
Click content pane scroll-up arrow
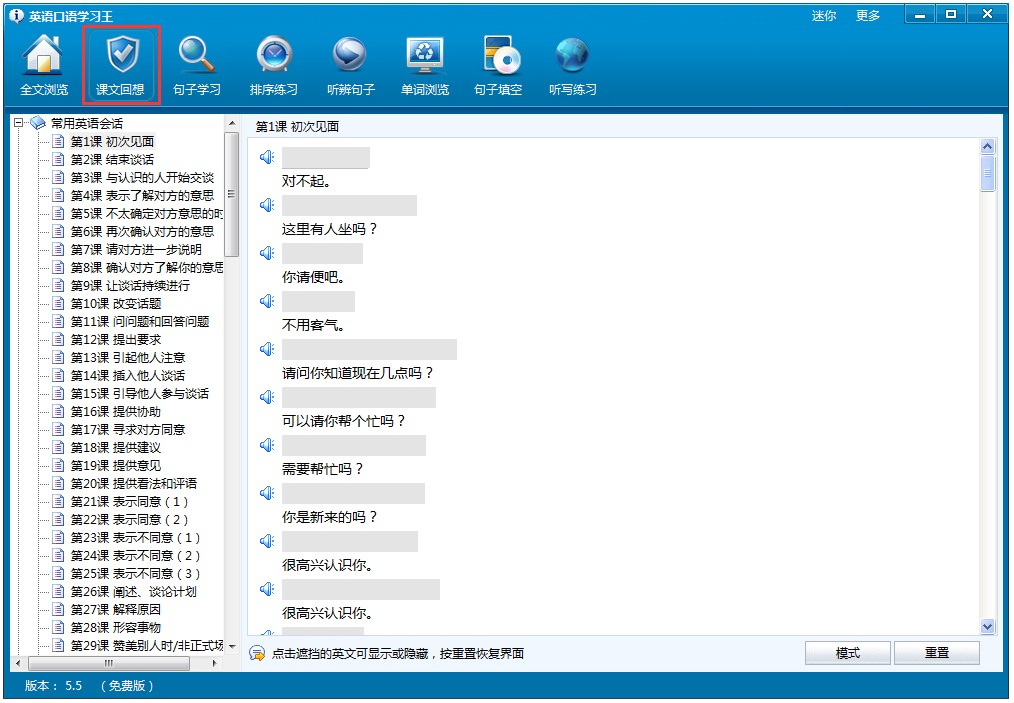click(x=987, y=146)
